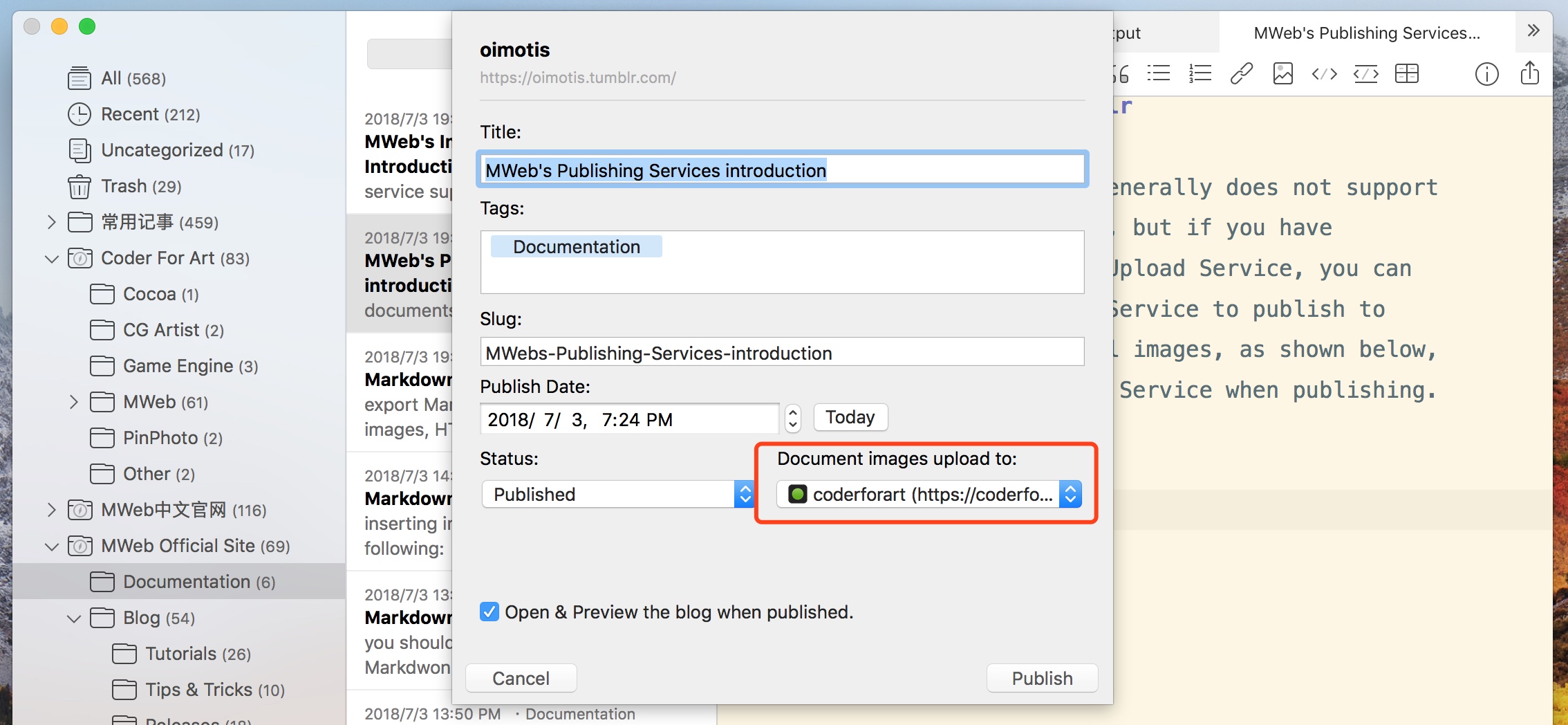The width and height of the screenshot is (1568, 725).
Task: Click the green fullscreen window button
Action: (87, 26)
